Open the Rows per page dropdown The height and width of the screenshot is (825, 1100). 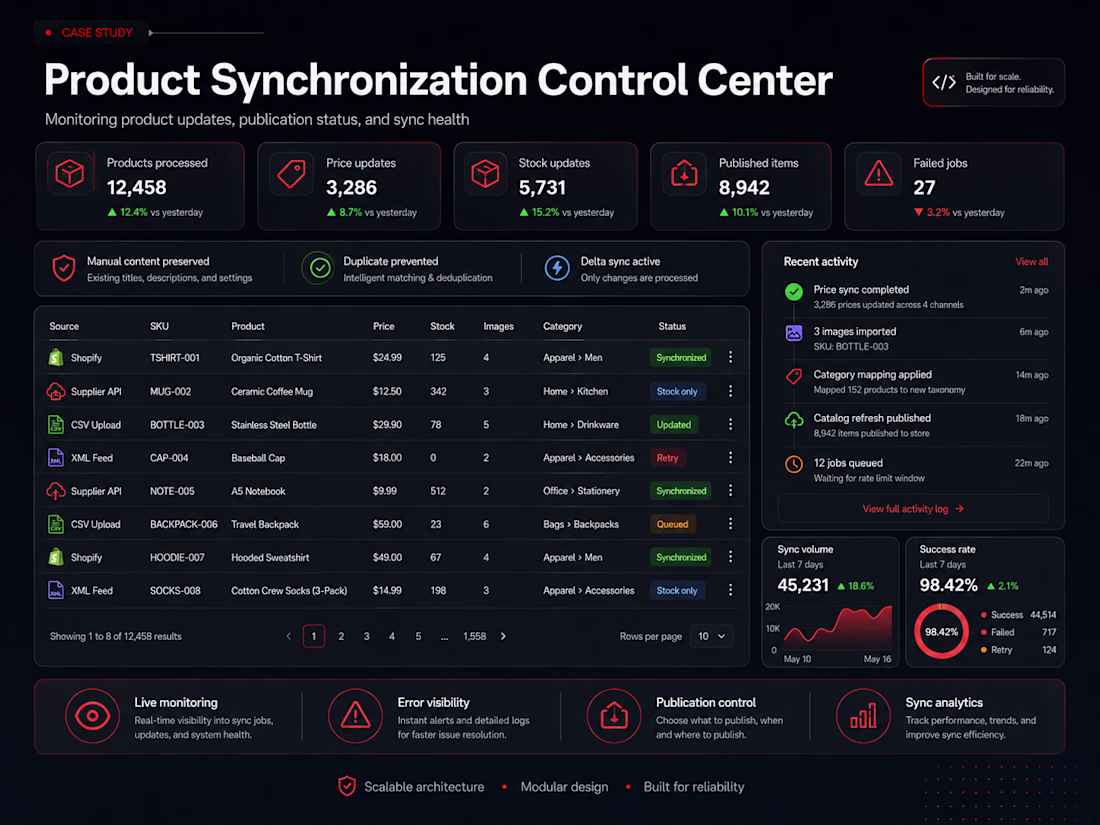[711, 636]
